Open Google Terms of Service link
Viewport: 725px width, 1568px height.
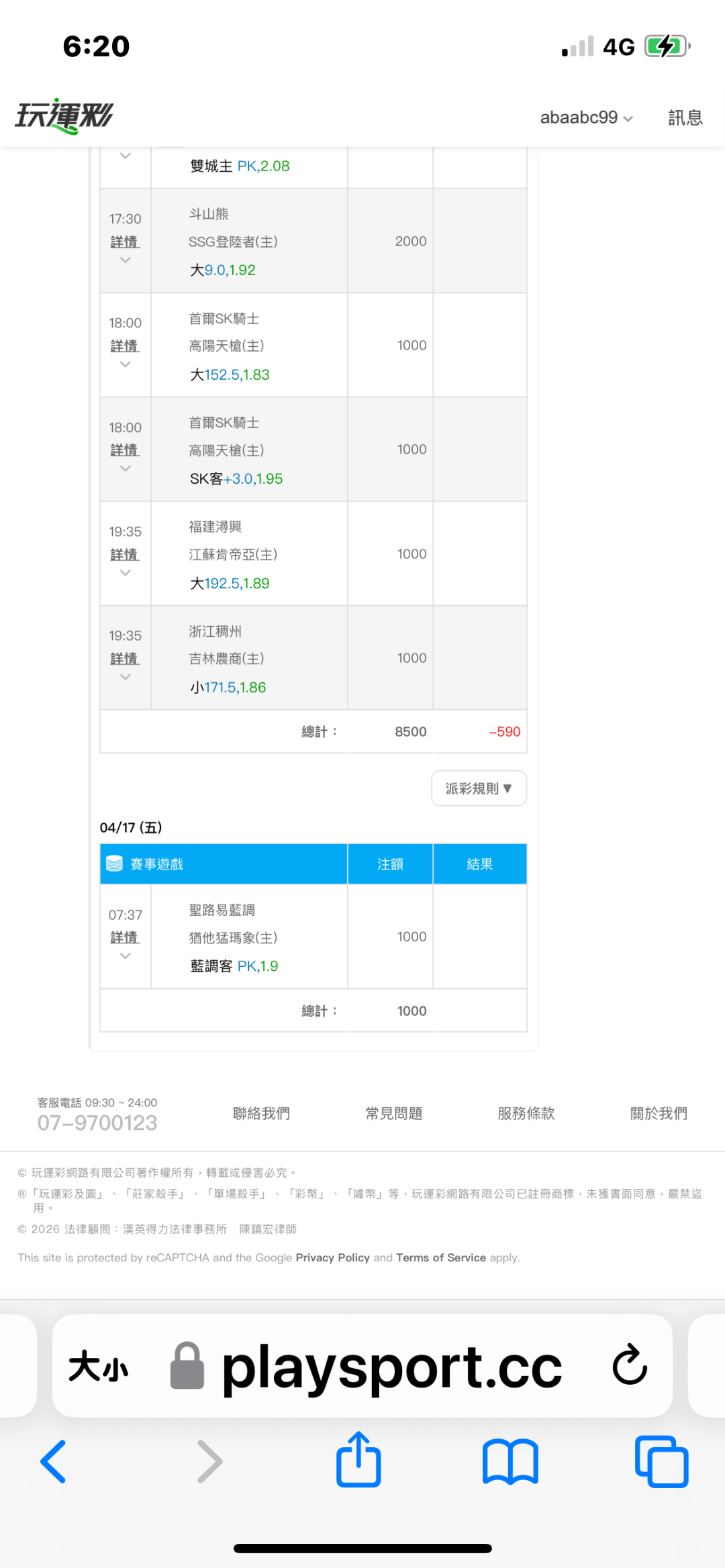[440, 1258]
